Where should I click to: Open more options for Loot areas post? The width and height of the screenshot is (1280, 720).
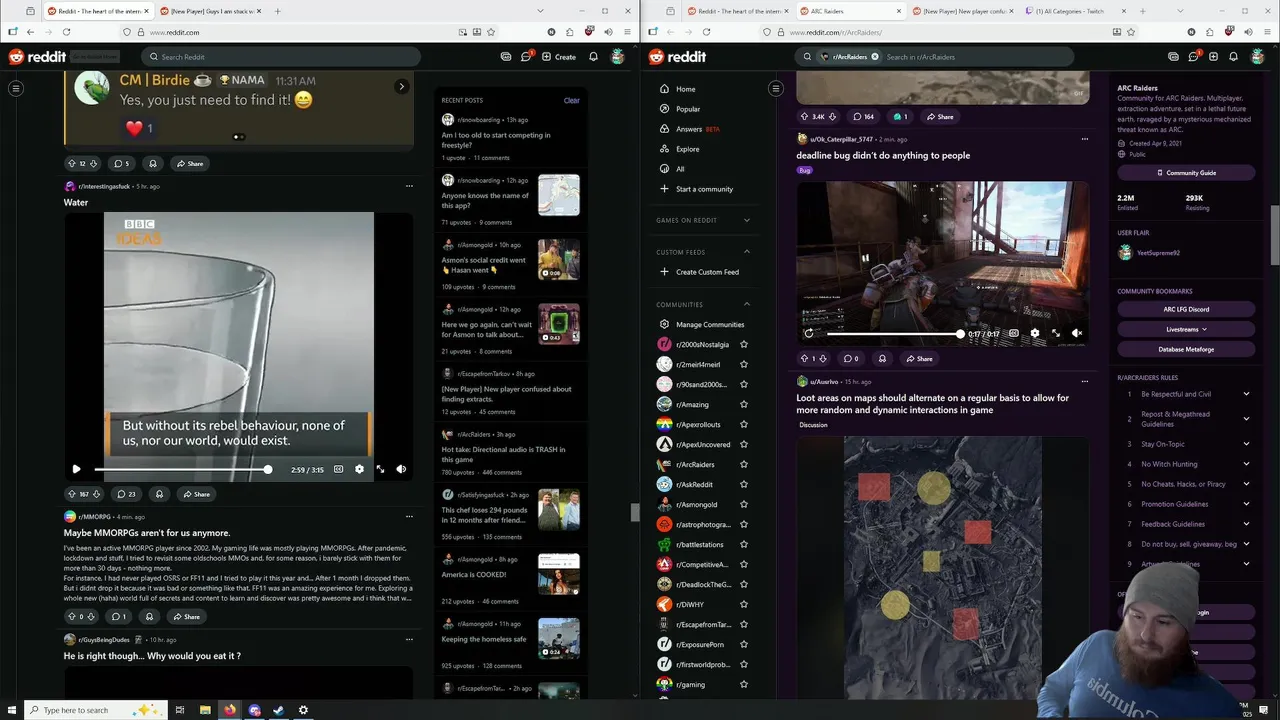[1084, 381]
